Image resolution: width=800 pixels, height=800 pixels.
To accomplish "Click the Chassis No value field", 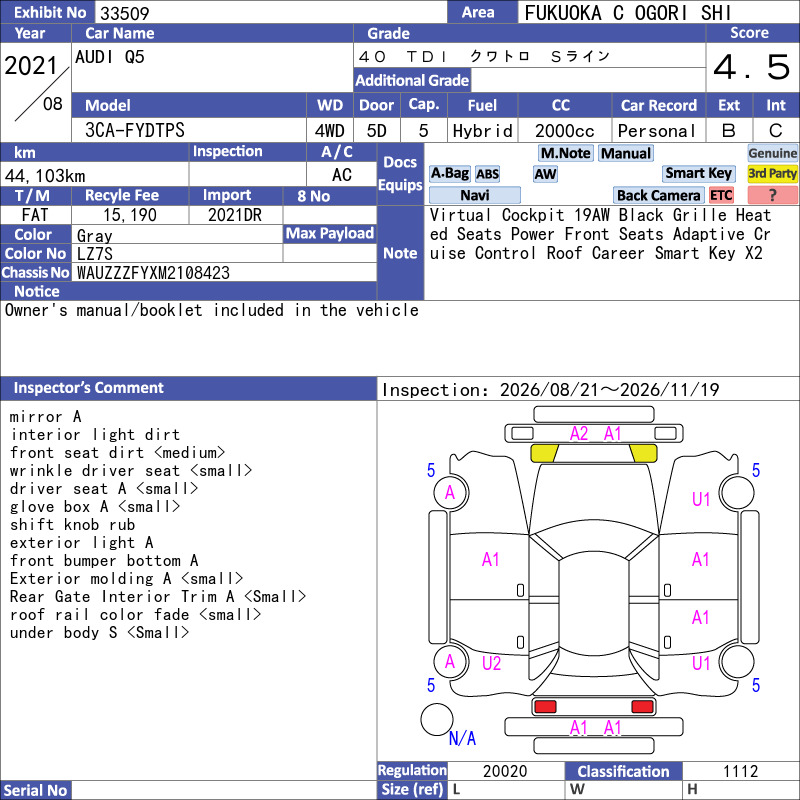I will [224, 273].
